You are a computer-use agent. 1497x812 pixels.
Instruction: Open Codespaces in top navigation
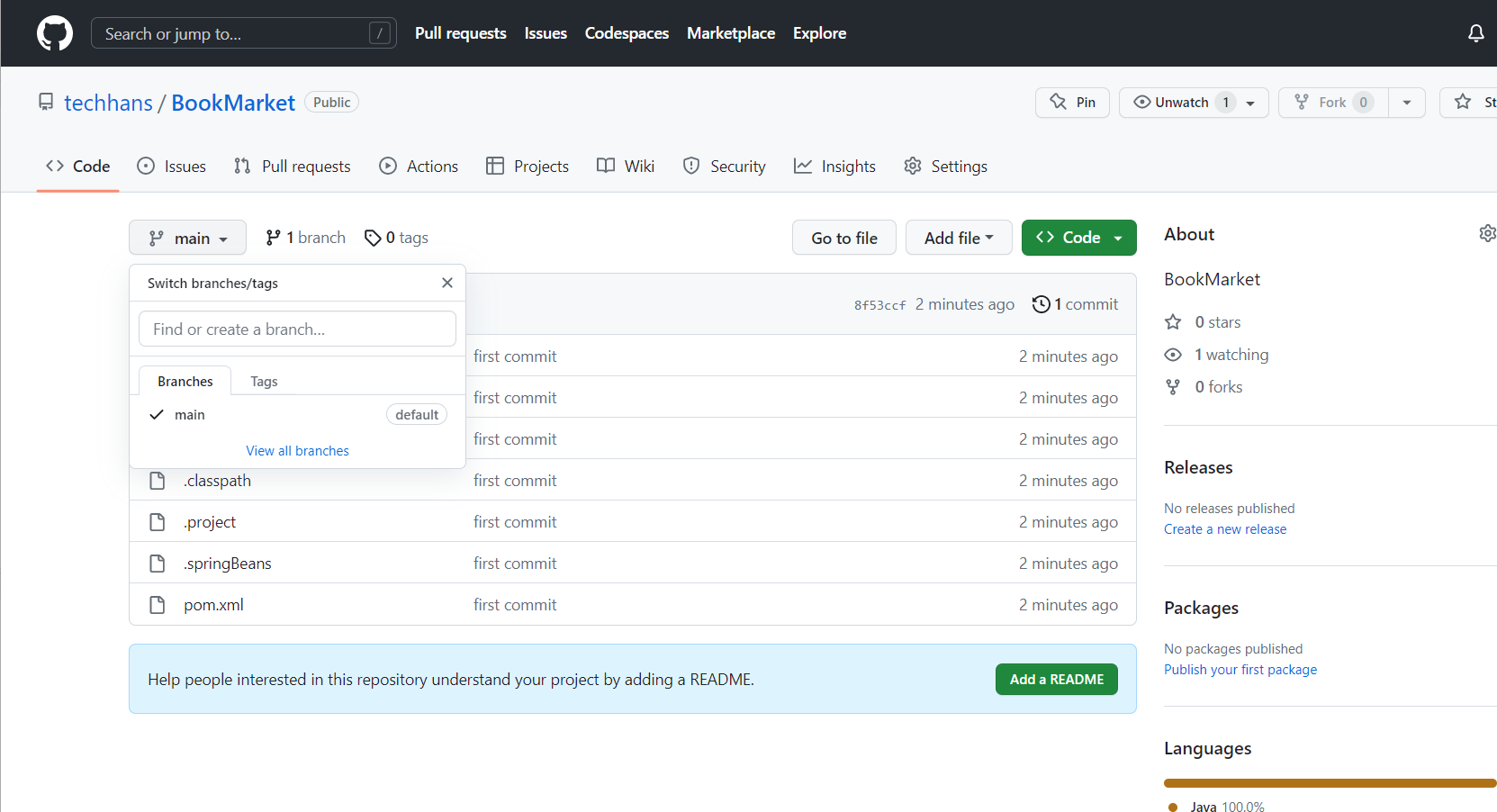[x=627, y=33]
